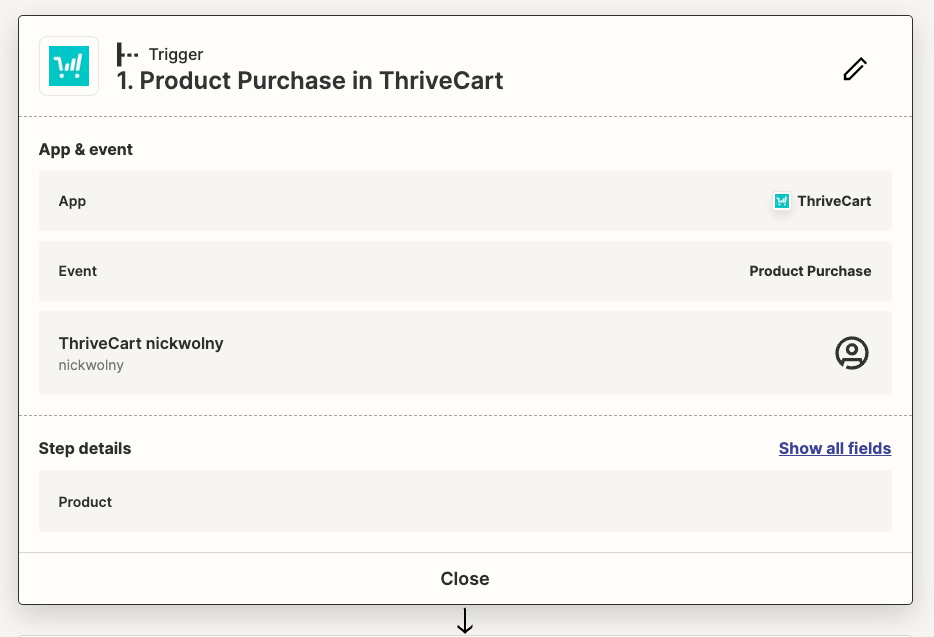The width and height of the screenshot is (934, 637).
Task: Click the nickwolny account subtitle
Action: tap(91, 365)
